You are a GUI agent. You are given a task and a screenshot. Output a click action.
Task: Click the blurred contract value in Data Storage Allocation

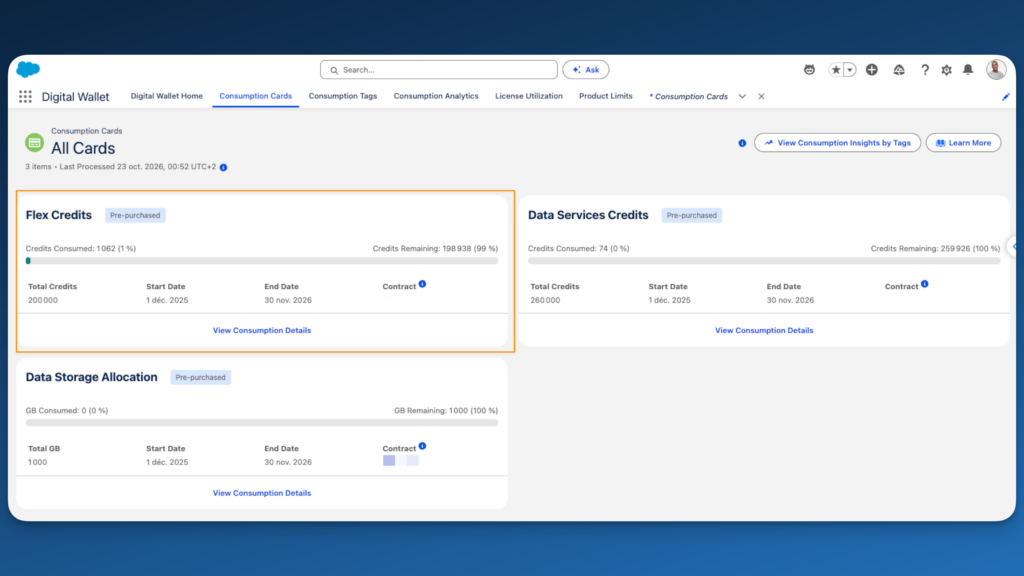(401, 460)
